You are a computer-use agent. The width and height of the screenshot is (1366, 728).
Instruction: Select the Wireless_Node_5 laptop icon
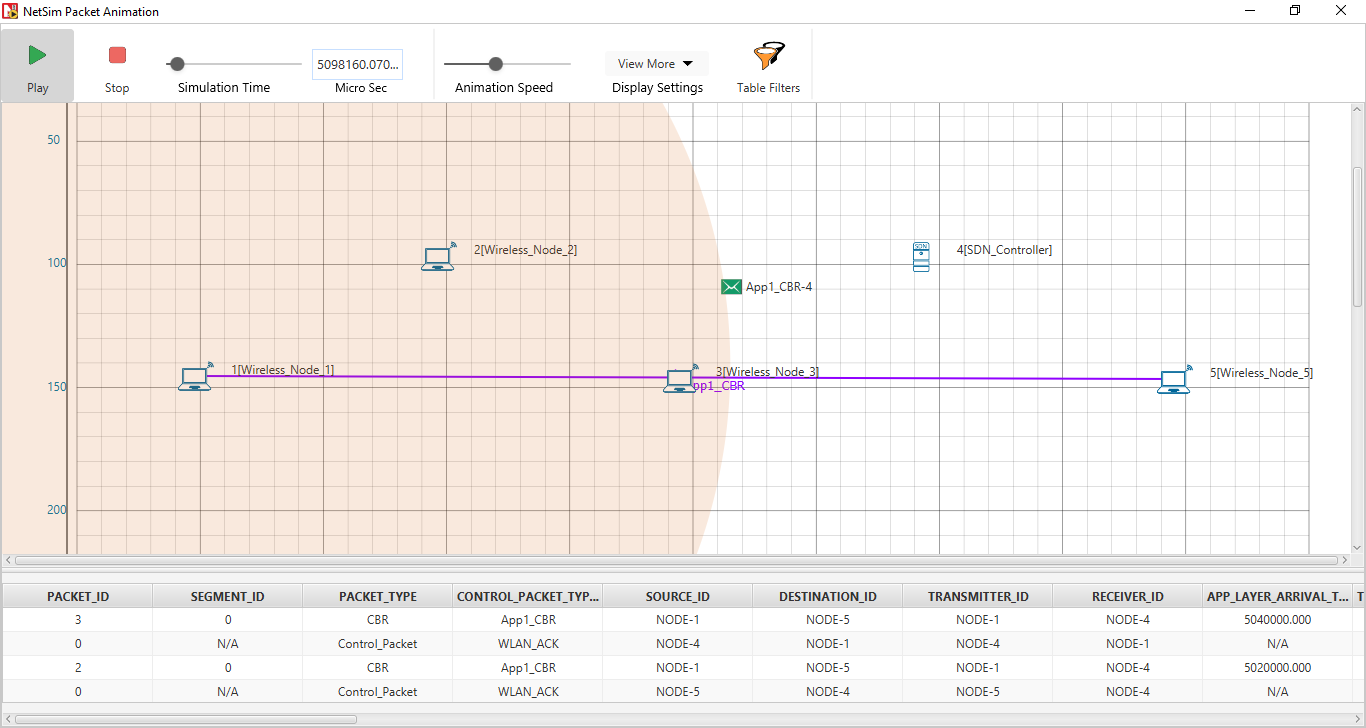[x=1174, y=380]
